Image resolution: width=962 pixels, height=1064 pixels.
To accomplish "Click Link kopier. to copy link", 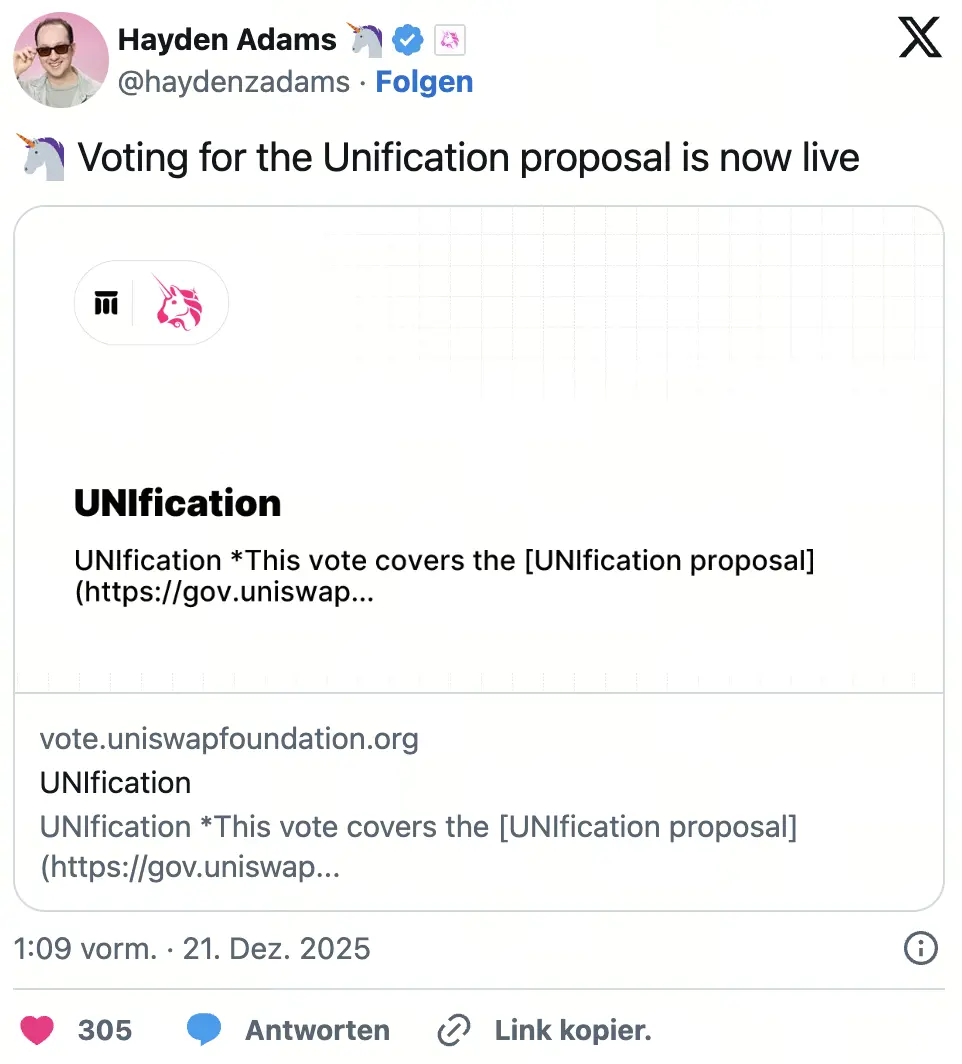I will tap(572, 1029).
